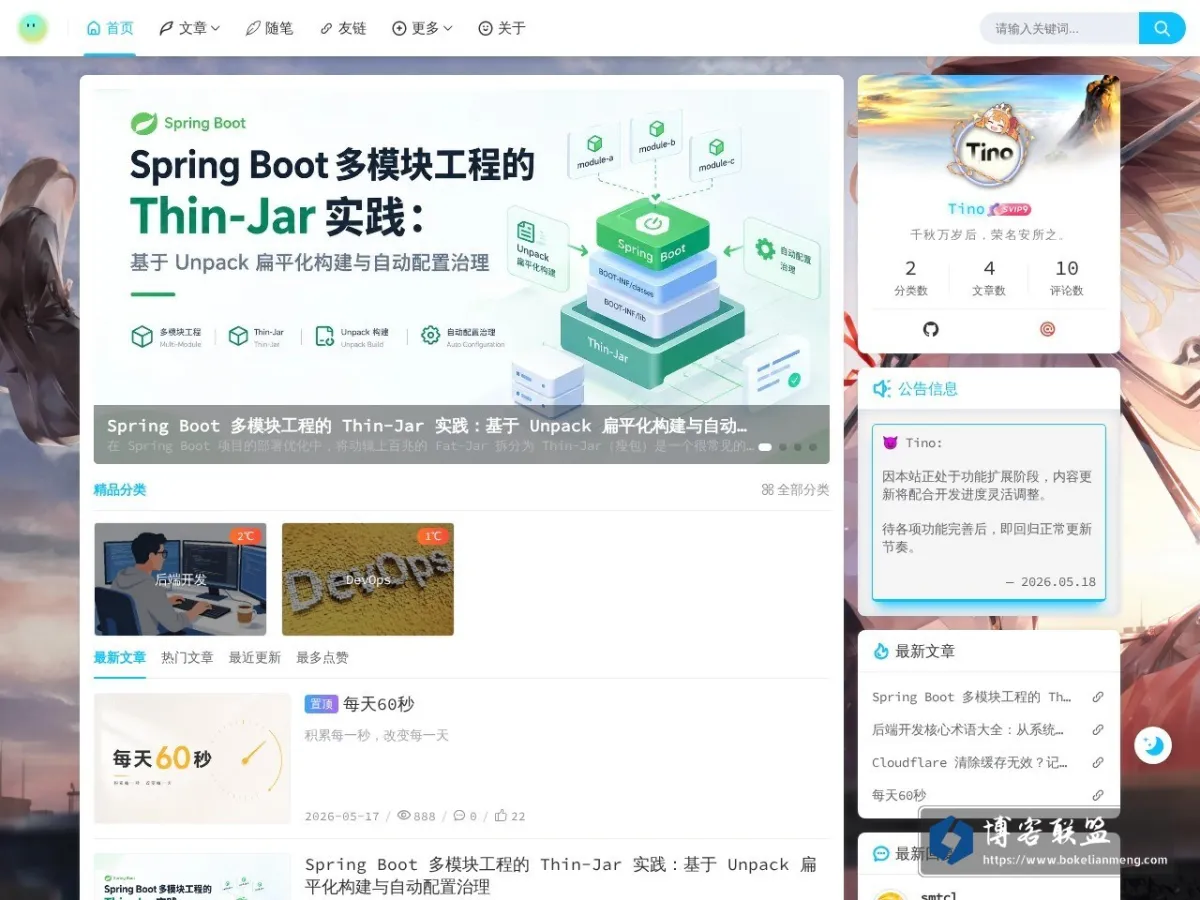Click the site logo avatar in the header
Viewport: 1200px width, 900px height.
pos(33,28)
